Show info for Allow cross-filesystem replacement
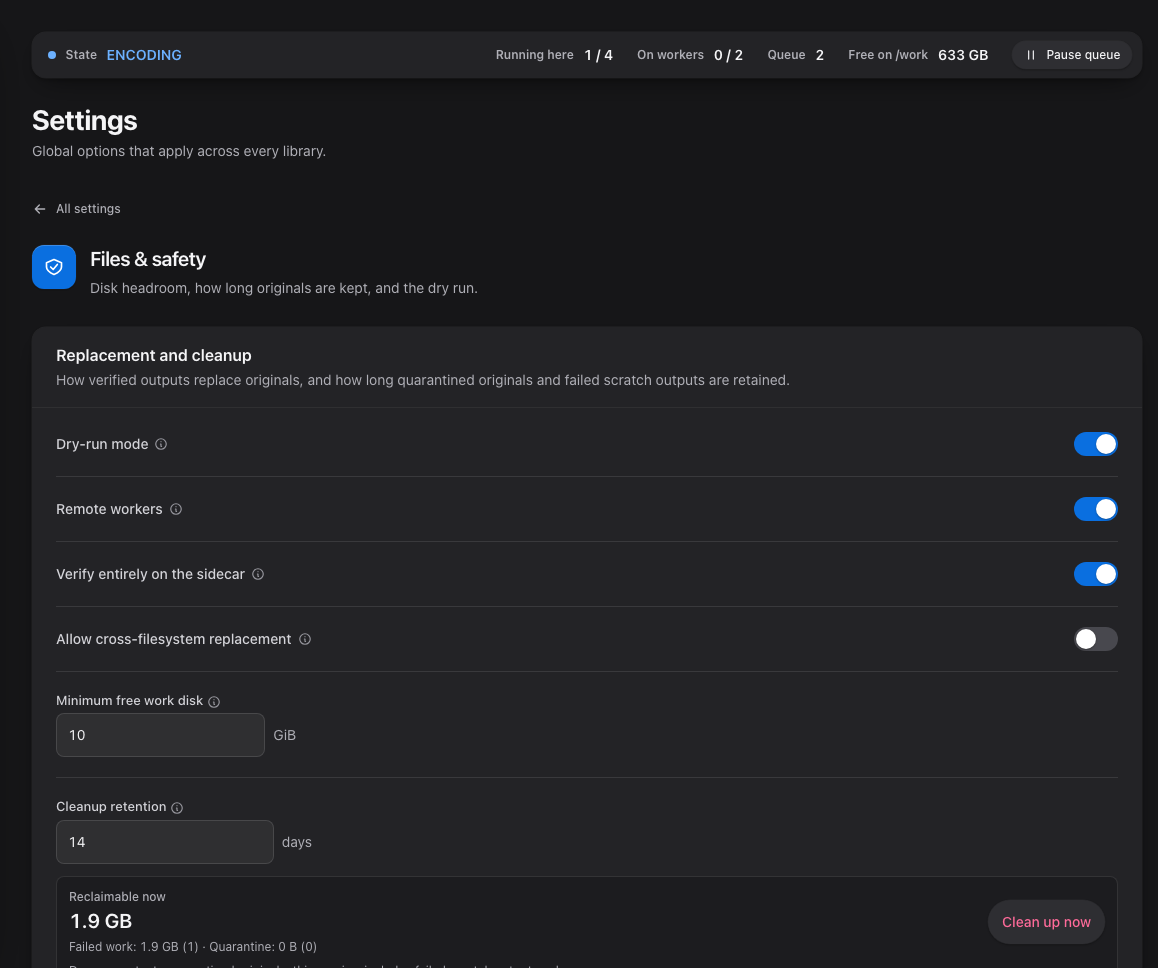1158x968 pixels. click(305, 639)
